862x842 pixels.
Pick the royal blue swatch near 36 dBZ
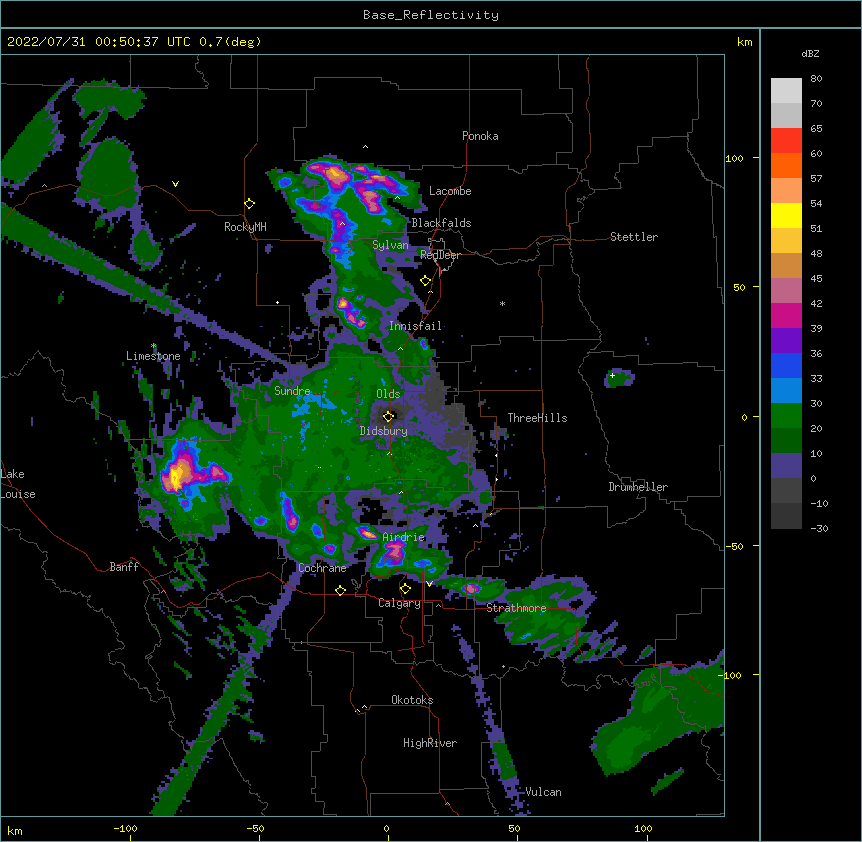click(x=786, y=365)
